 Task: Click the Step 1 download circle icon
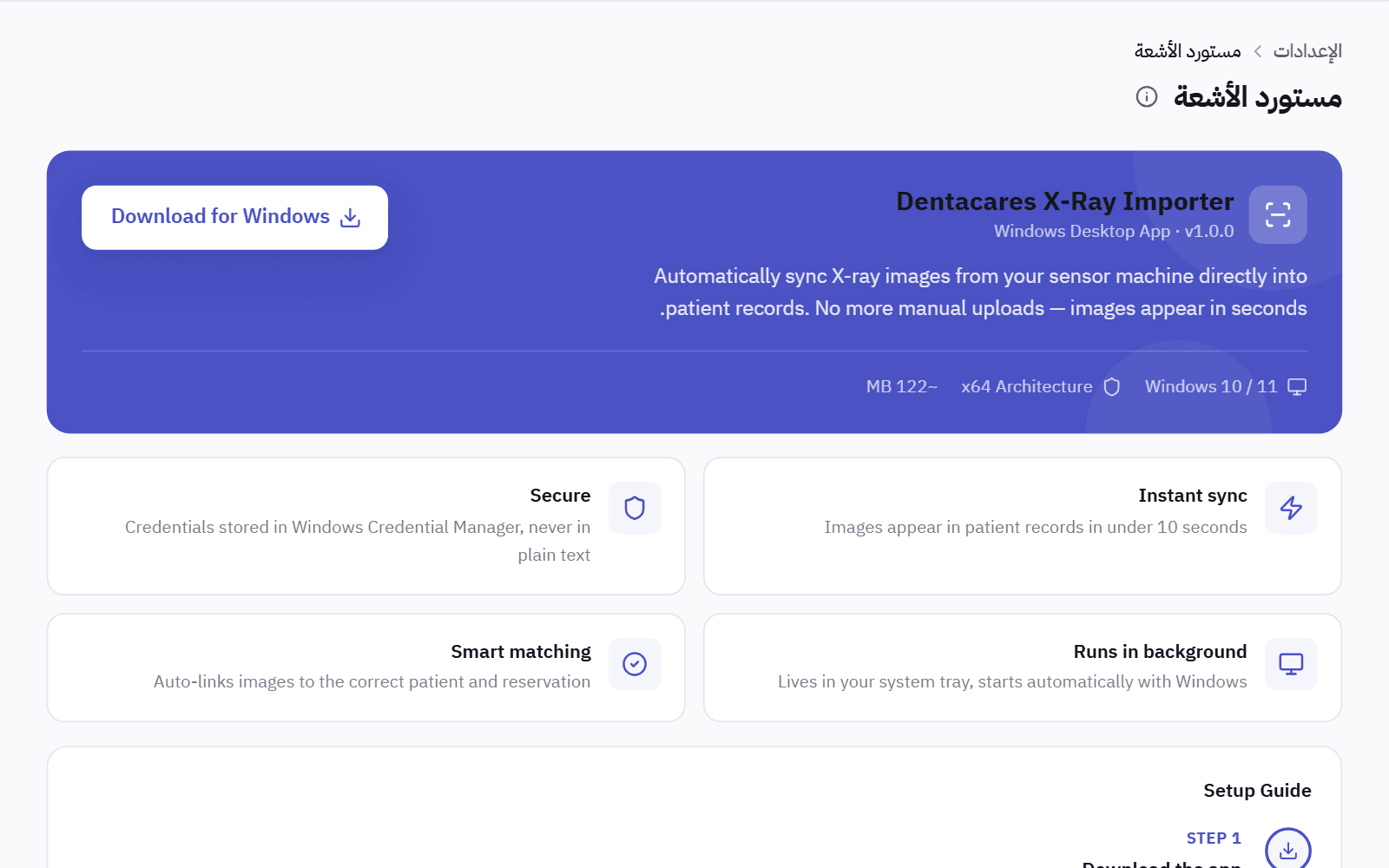(x=1288, y=849)
